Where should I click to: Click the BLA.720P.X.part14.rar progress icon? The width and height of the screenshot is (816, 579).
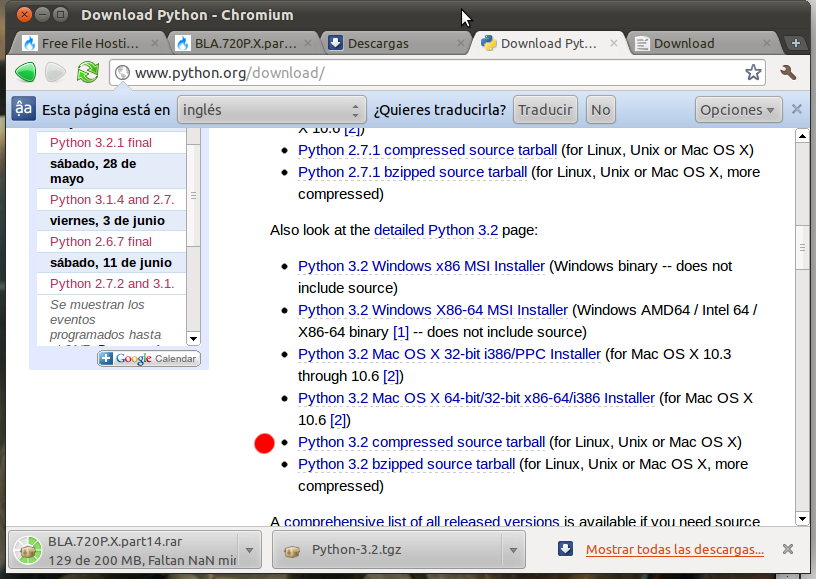pyautogui.click(x=28, y=550)
